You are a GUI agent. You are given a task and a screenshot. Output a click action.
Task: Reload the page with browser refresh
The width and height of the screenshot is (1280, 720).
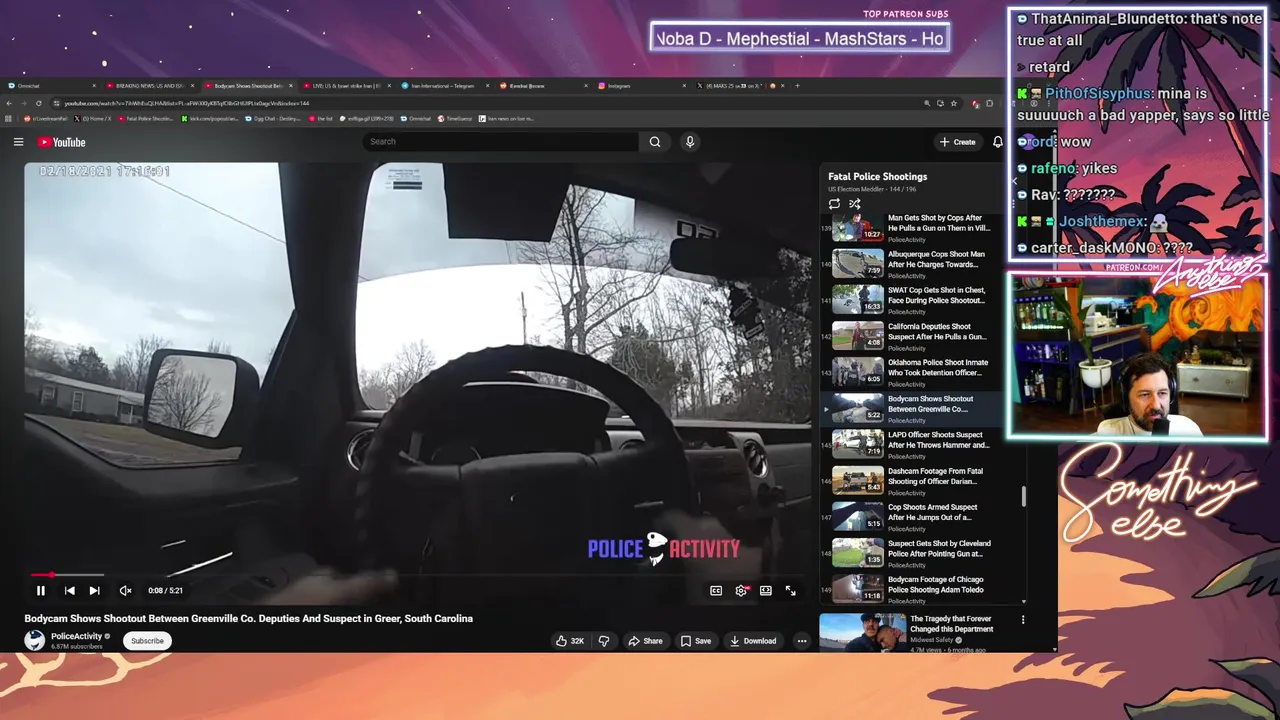[x=39, y=103]
